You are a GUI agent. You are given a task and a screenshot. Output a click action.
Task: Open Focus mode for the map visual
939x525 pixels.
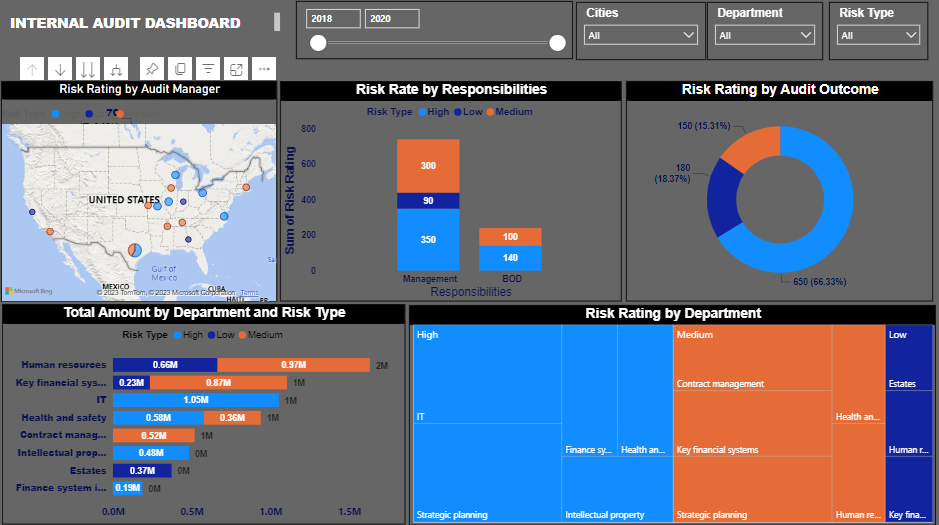(x=236, y=69)
